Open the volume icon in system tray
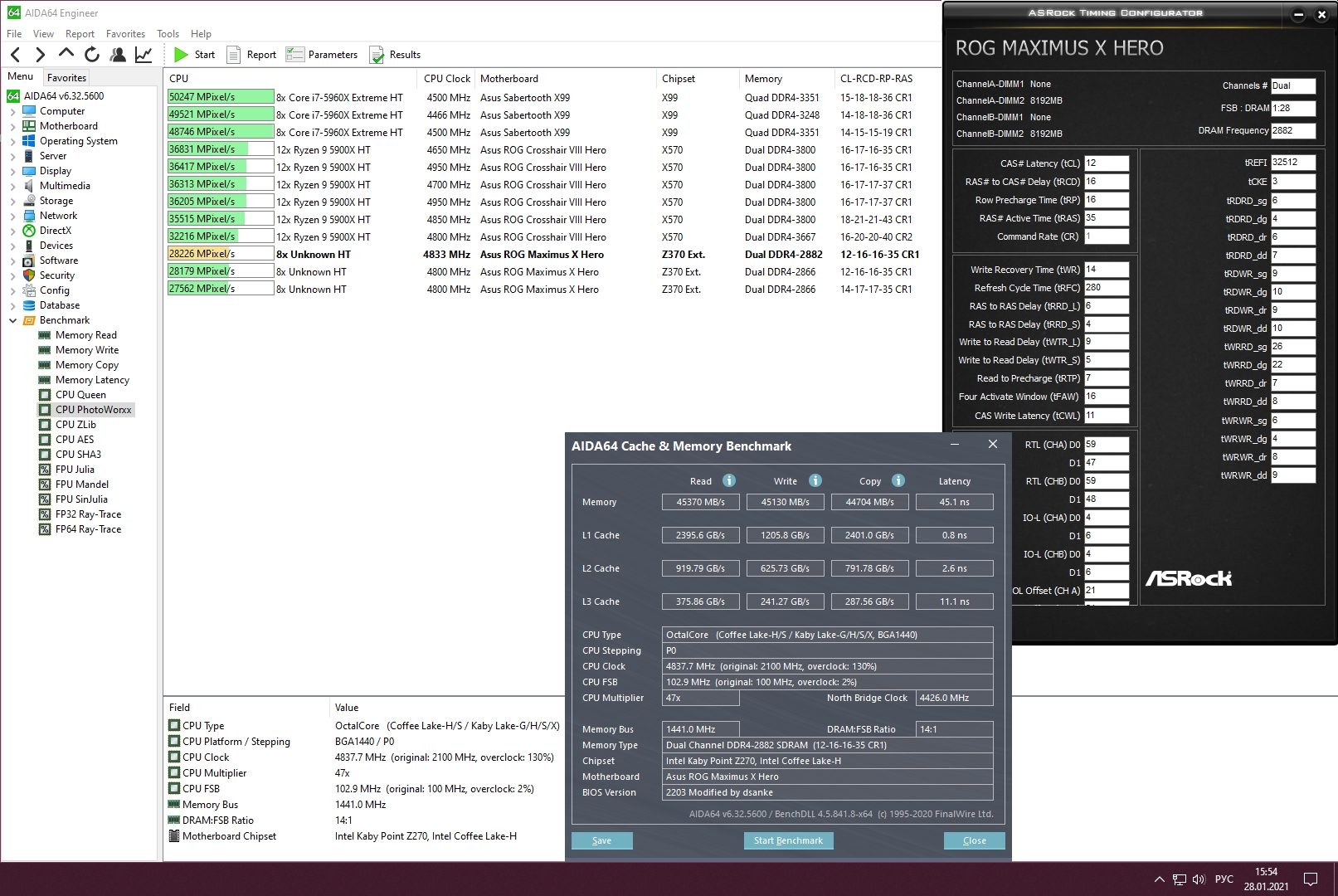This screenshot has height=896, width=1338. (1199, 879)
